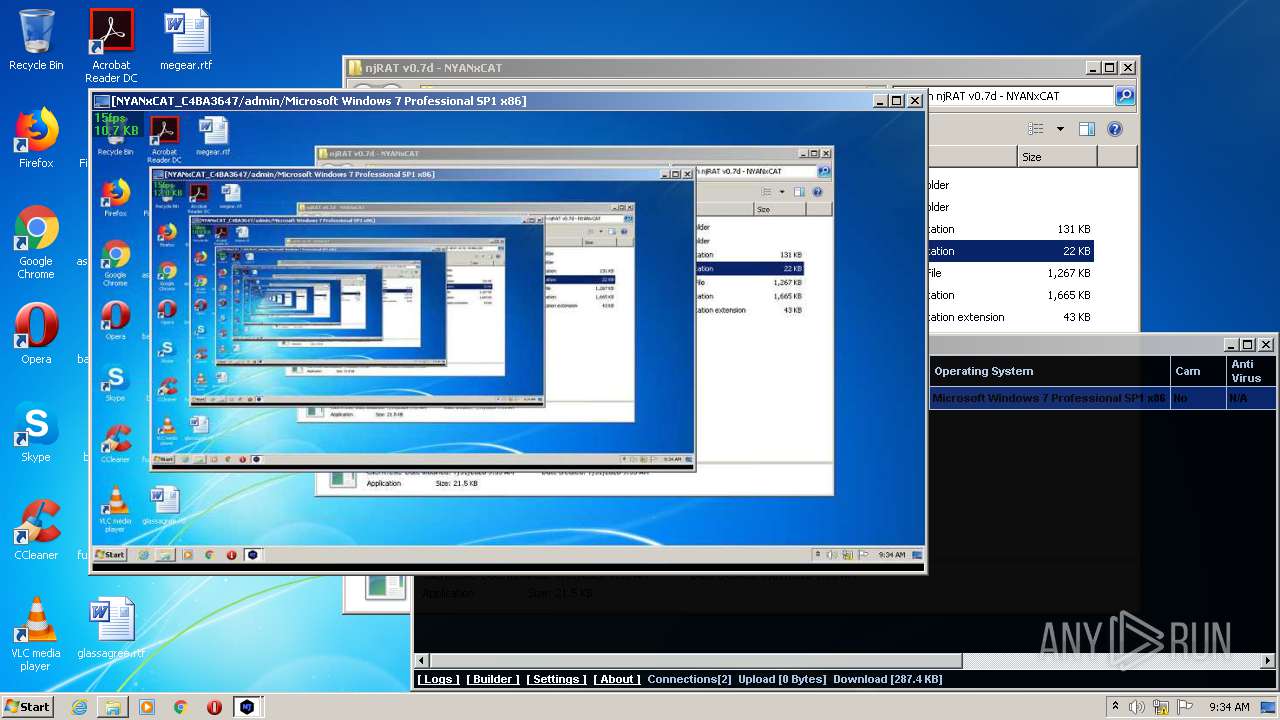Click the Cam column header in njRAT
This screenshot has height=720, width=1280.
(x=1198, y=371)
